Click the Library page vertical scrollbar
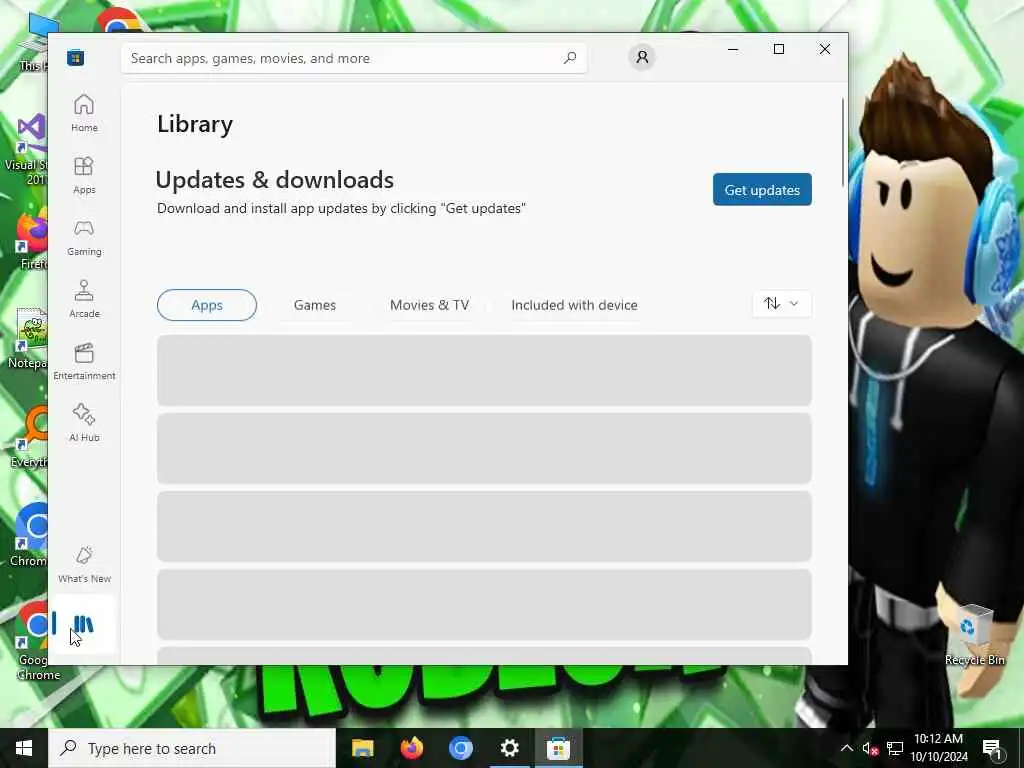Screen dimensions: 1024x768 click(x=843, y=142)
